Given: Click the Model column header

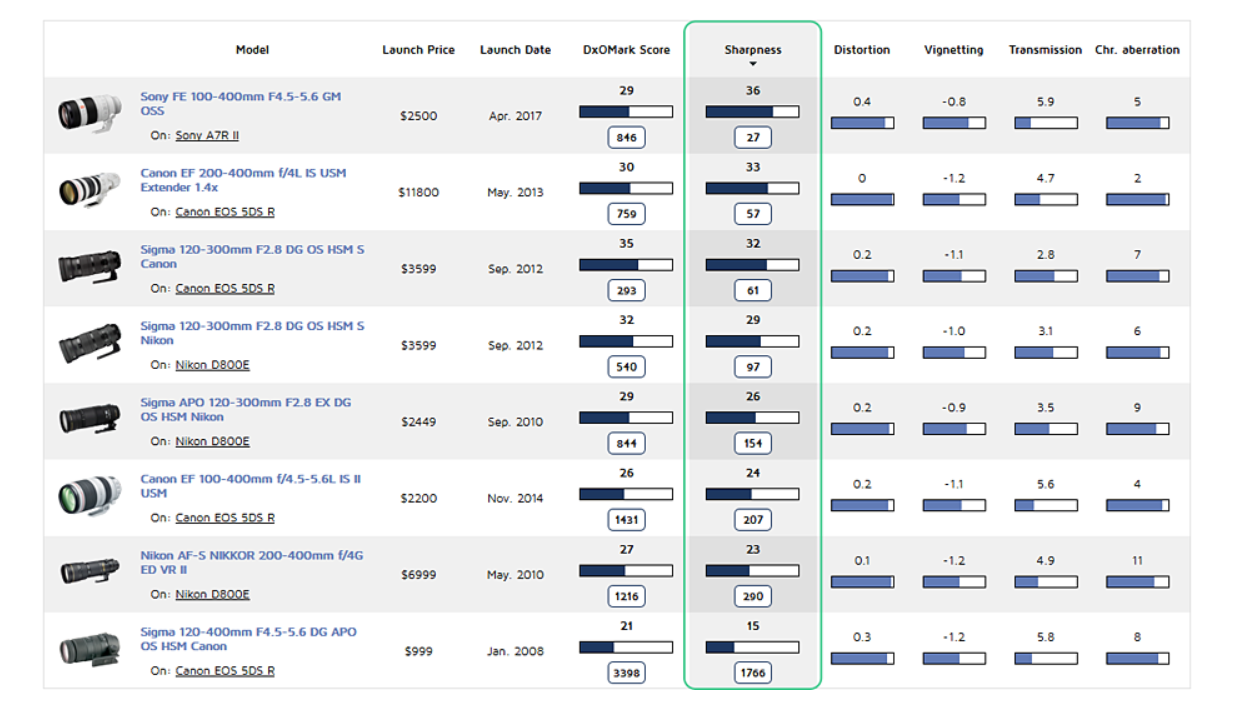Looking at the screenshot, I should pos(252,50).
